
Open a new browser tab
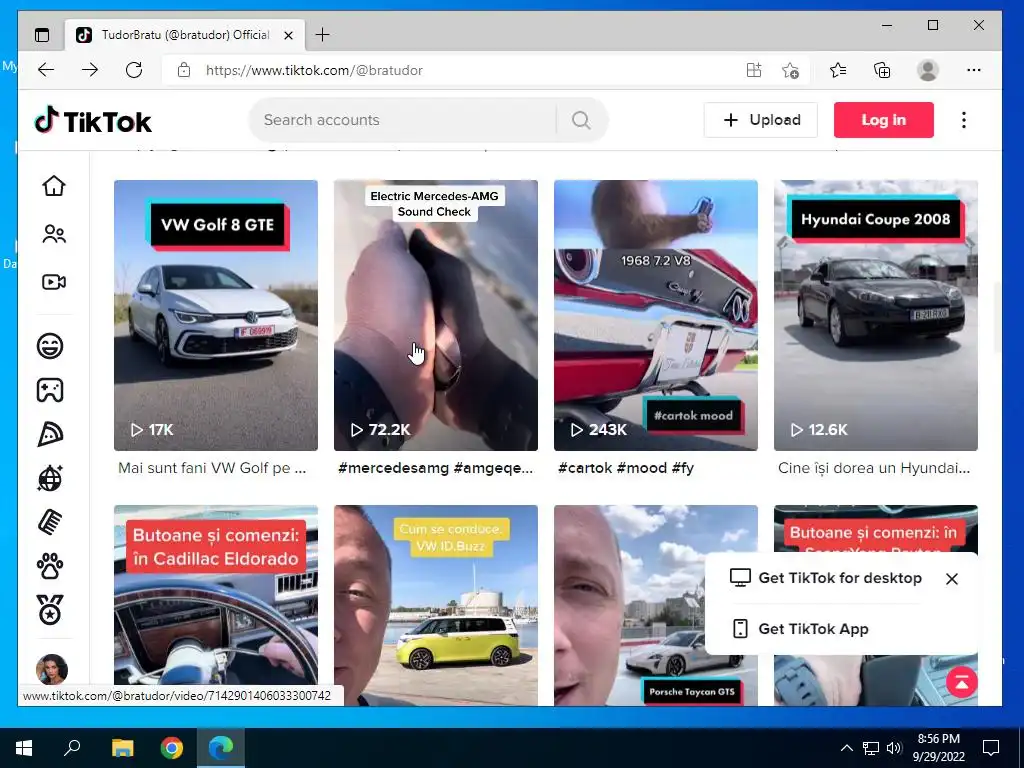[x=322, y=35]
